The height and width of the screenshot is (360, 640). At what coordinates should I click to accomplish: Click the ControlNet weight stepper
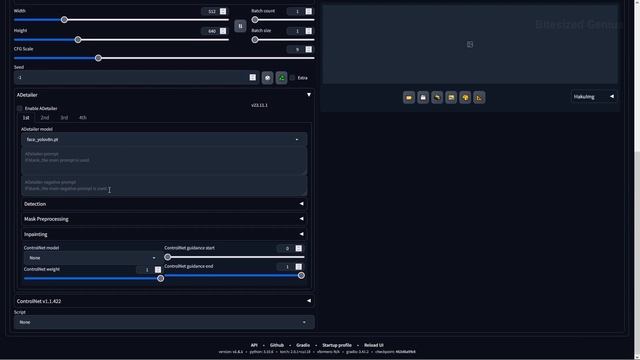(158, 269)
